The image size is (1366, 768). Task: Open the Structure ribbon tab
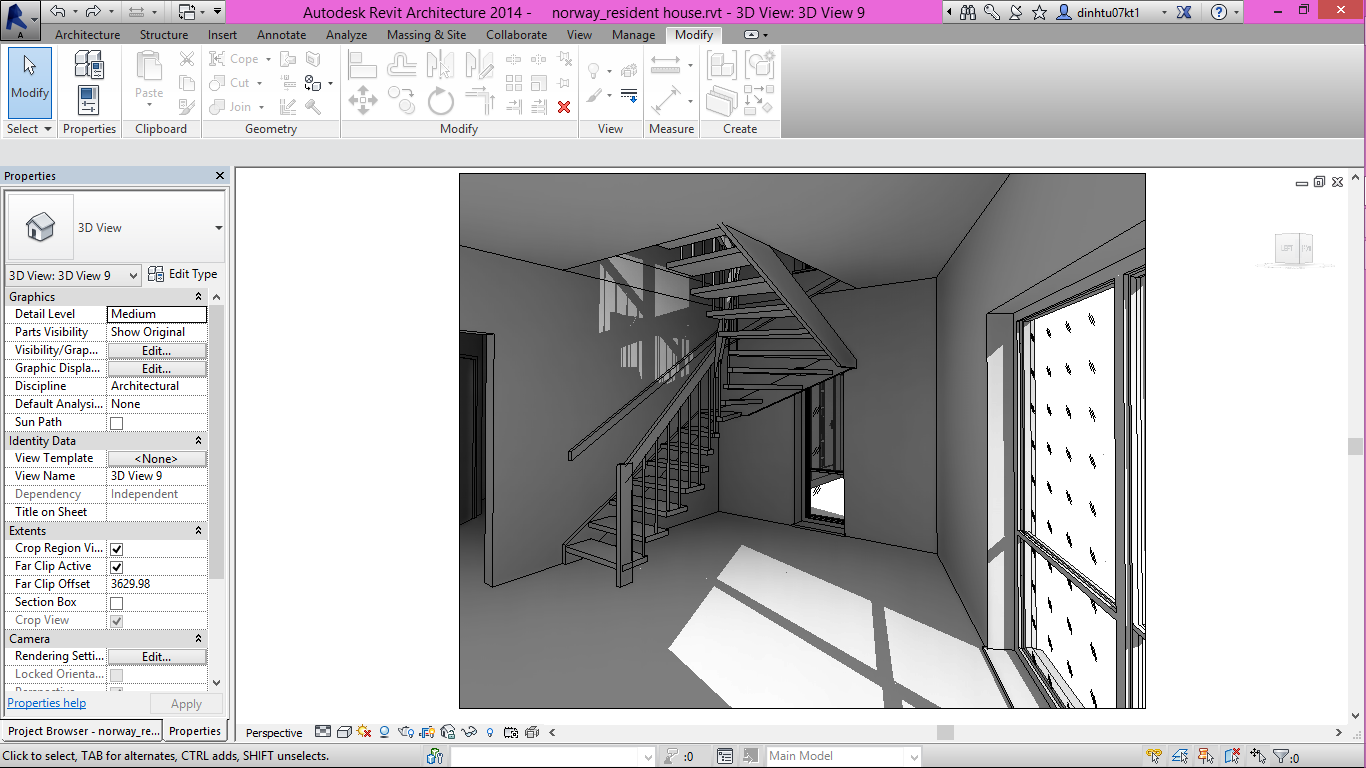(x=164, y=35)
